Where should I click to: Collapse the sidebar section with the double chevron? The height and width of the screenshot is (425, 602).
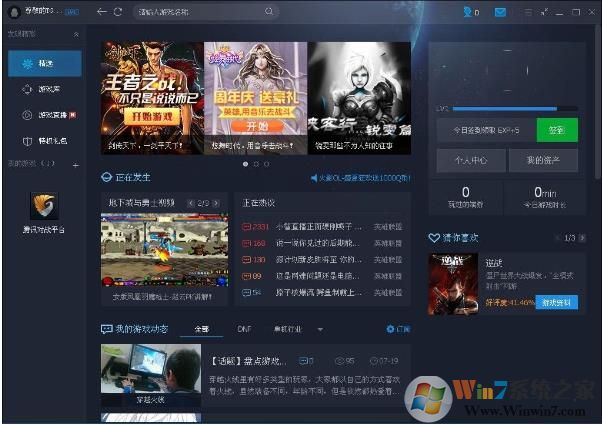(76, 35)
